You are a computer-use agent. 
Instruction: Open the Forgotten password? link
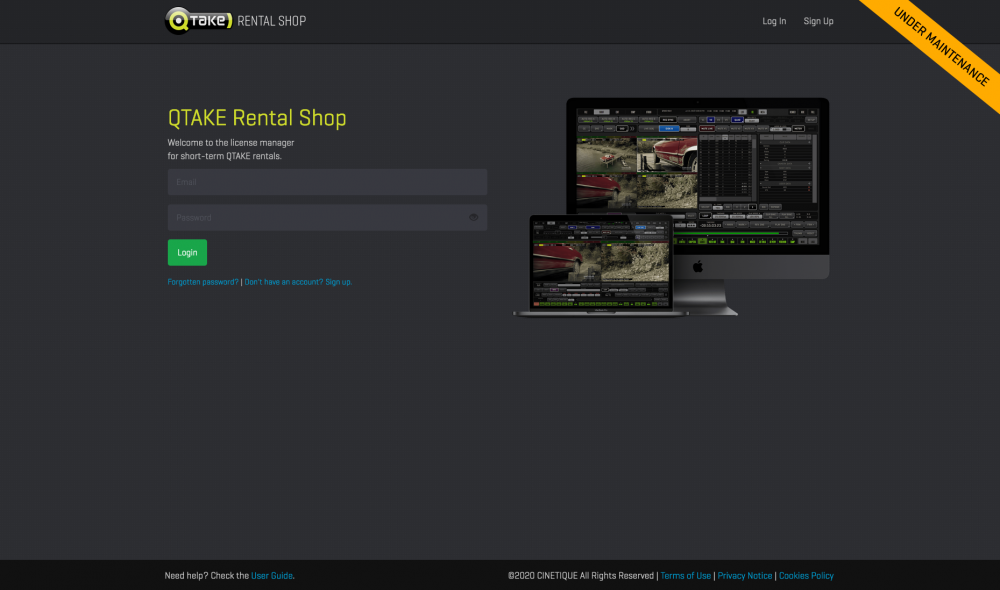point(203,282)
